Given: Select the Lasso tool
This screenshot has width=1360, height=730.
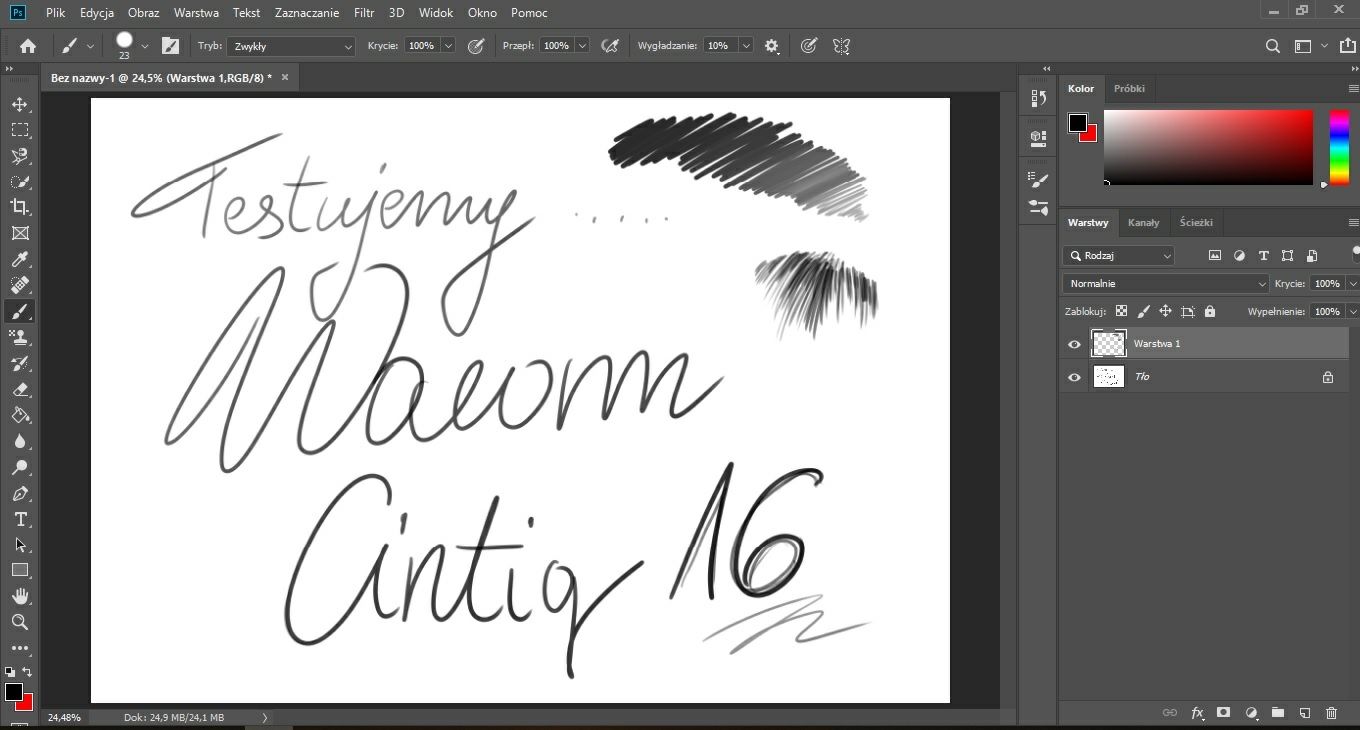Looking at the screenshot, I should 19,156.
